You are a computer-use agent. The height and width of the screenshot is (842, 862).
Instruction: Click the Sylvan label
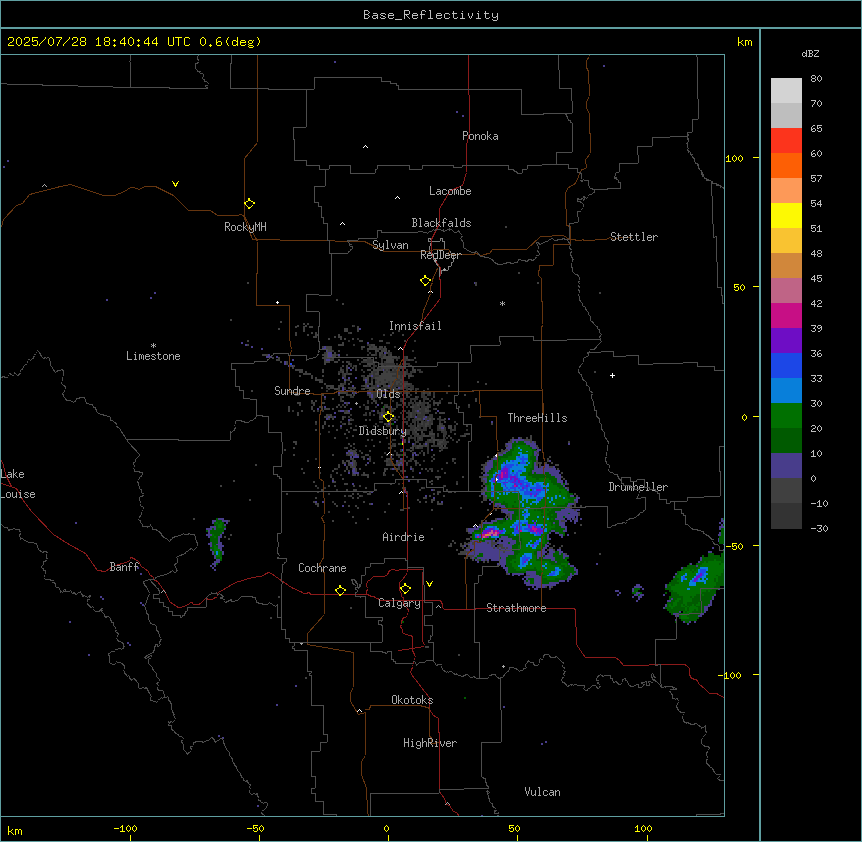[390, 245]
